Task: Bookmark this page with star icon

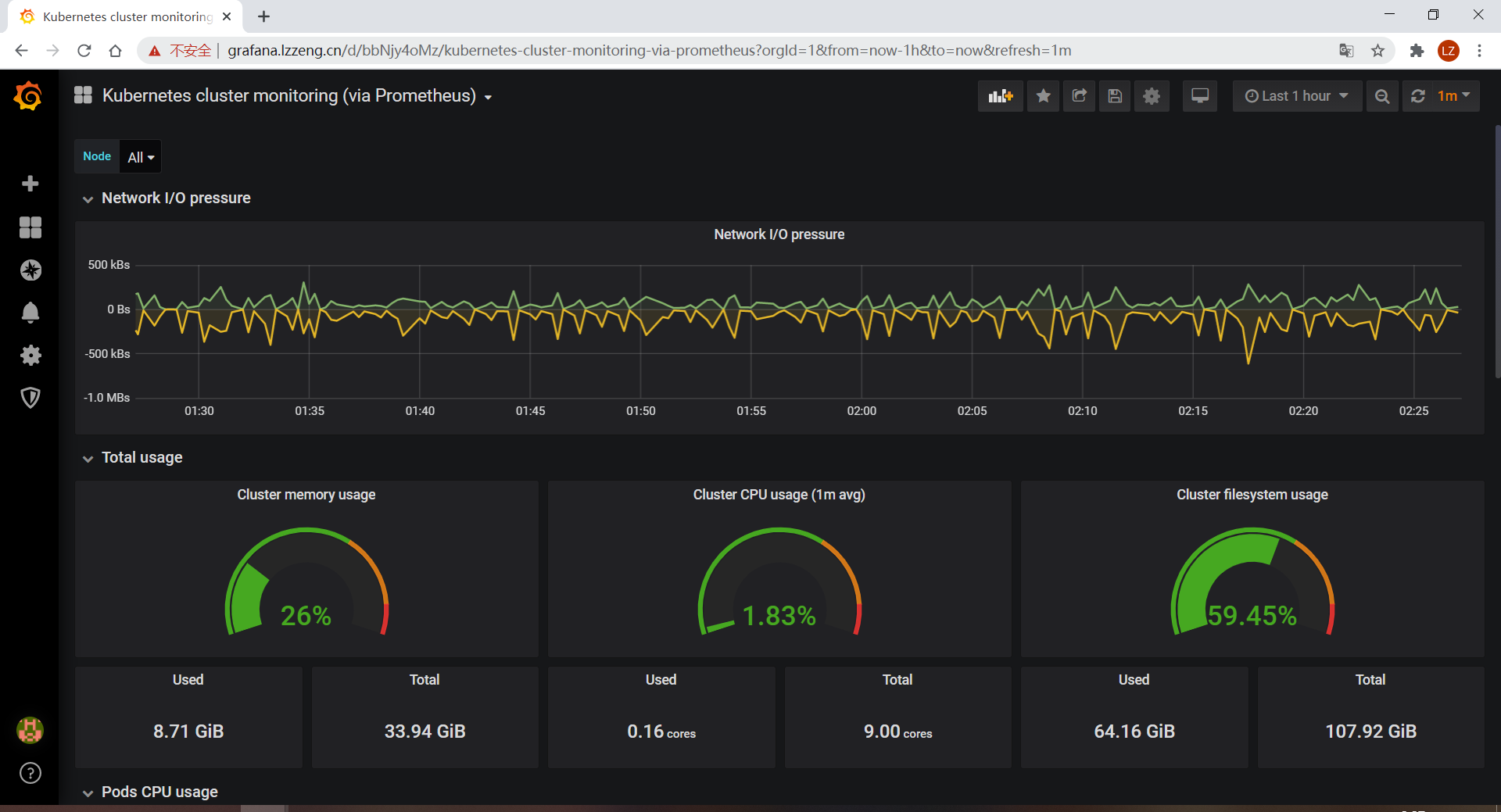Action: coord(1377,51)
